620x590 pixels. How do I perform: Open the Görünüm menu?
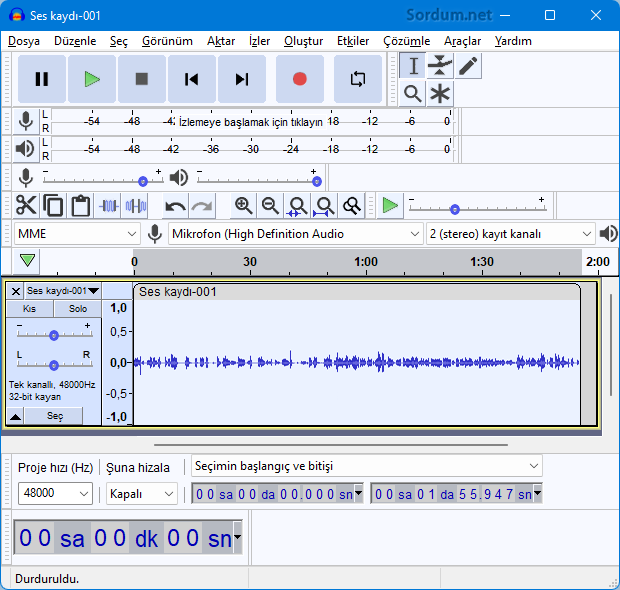point(167,41)
